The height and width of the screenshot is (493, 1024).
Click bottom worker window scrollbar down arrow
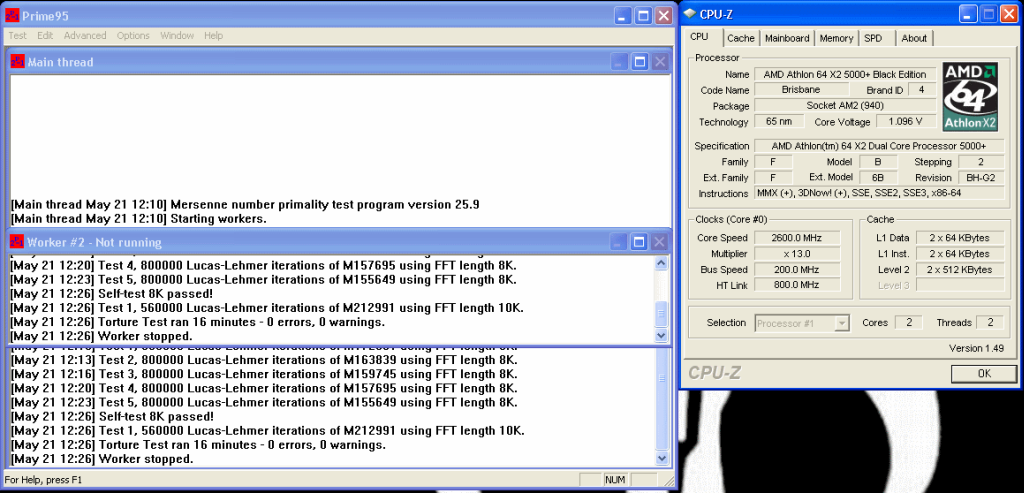click(x=663, y=458)
